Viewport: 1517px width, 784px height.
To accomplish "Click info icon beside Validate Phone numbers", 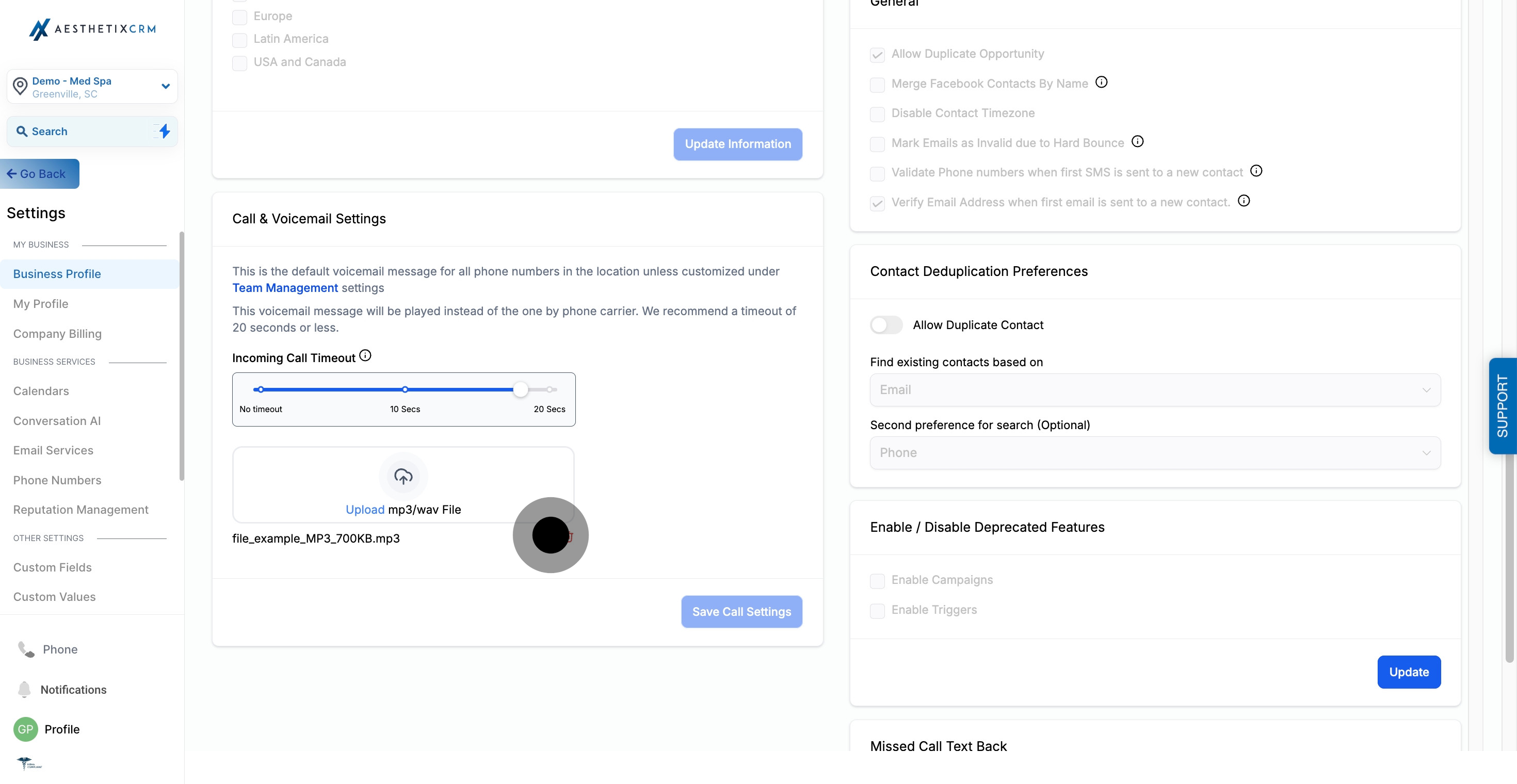I will pyautogui.click(x=1256, y=171).
